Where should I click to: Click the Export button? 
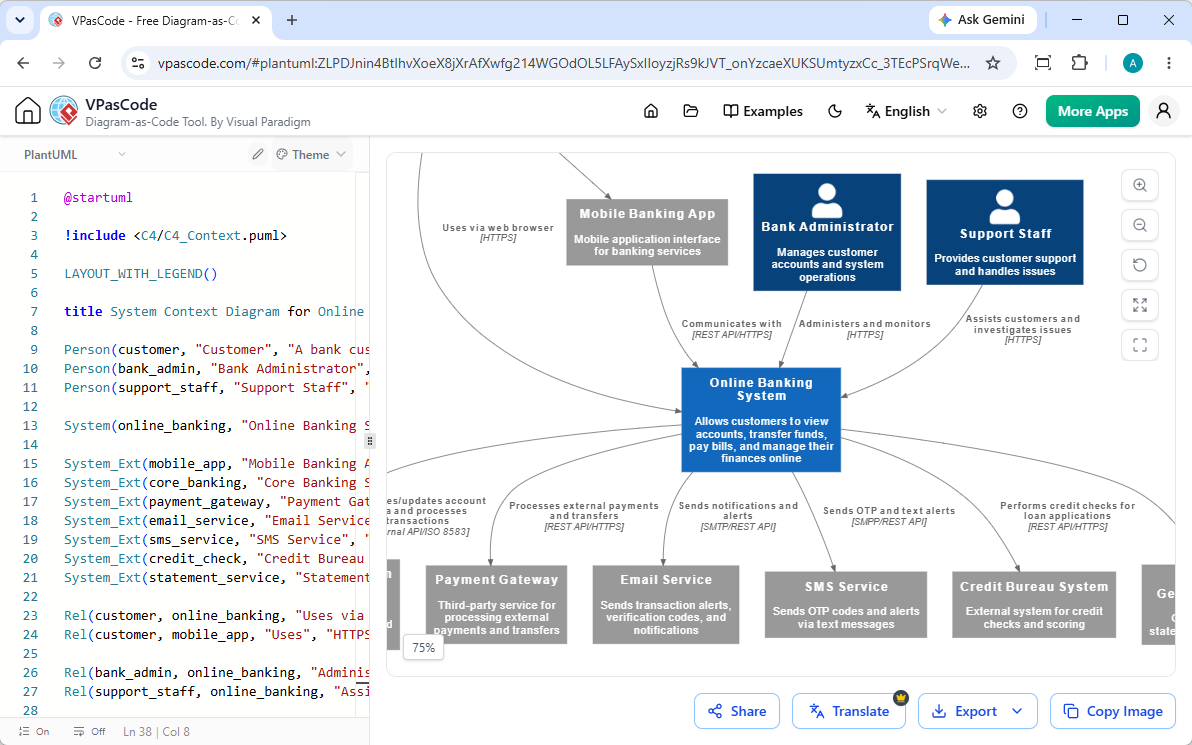coord(965,711)
